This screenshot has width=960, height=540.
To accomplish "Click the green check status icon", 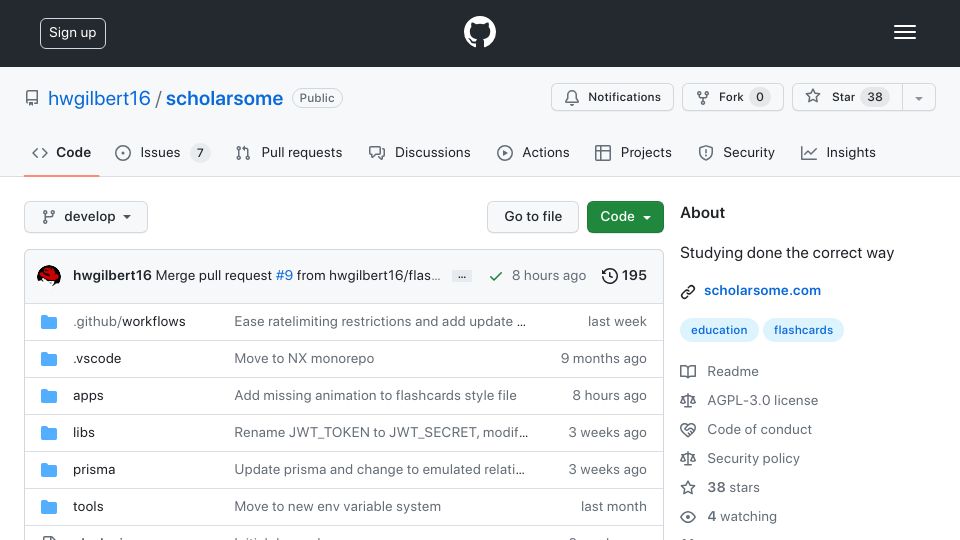I will (496, 276).
